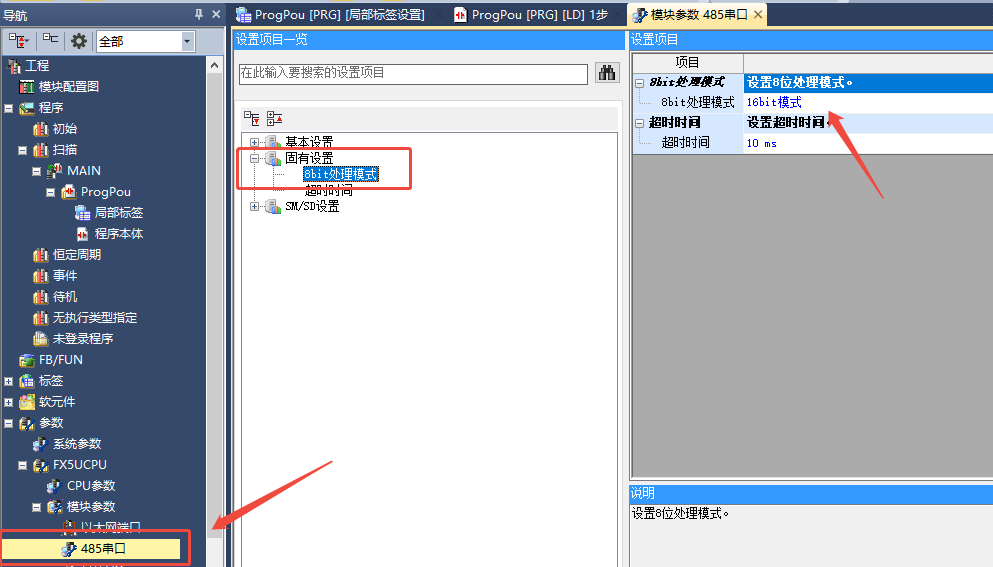Click the 16bit模式 setting value
The width and height of the screenshot is (993, 567).
pos(774,102)
